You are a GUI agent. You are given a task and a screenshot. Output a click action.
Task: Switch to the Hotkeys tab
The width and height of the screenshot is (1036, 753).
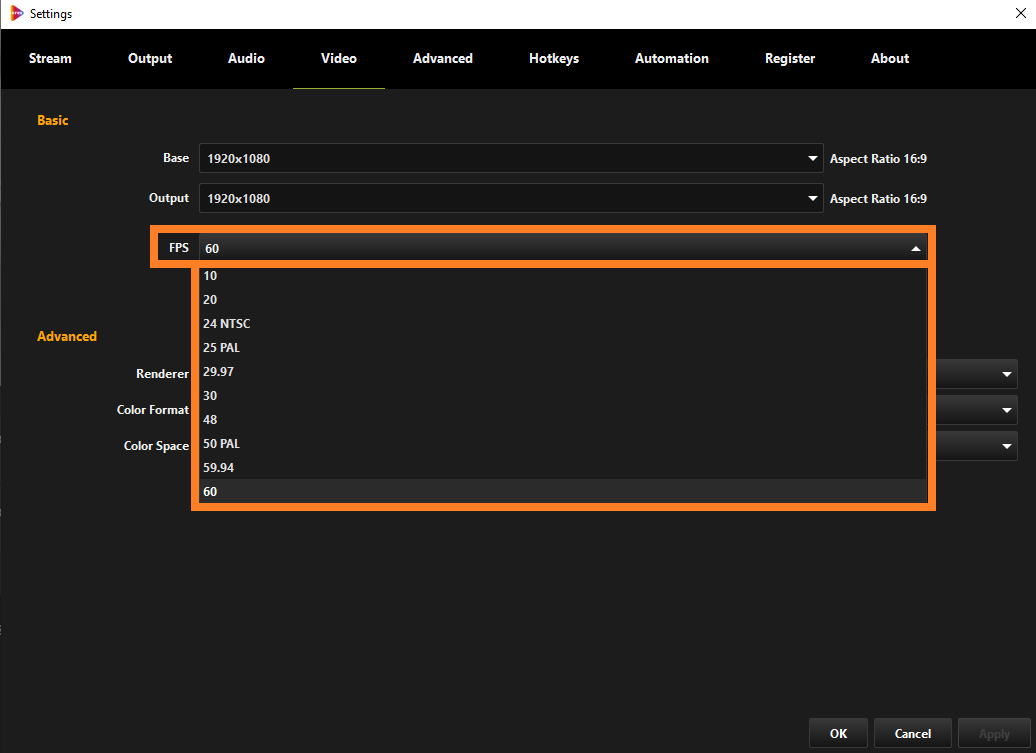pos(554,58)
